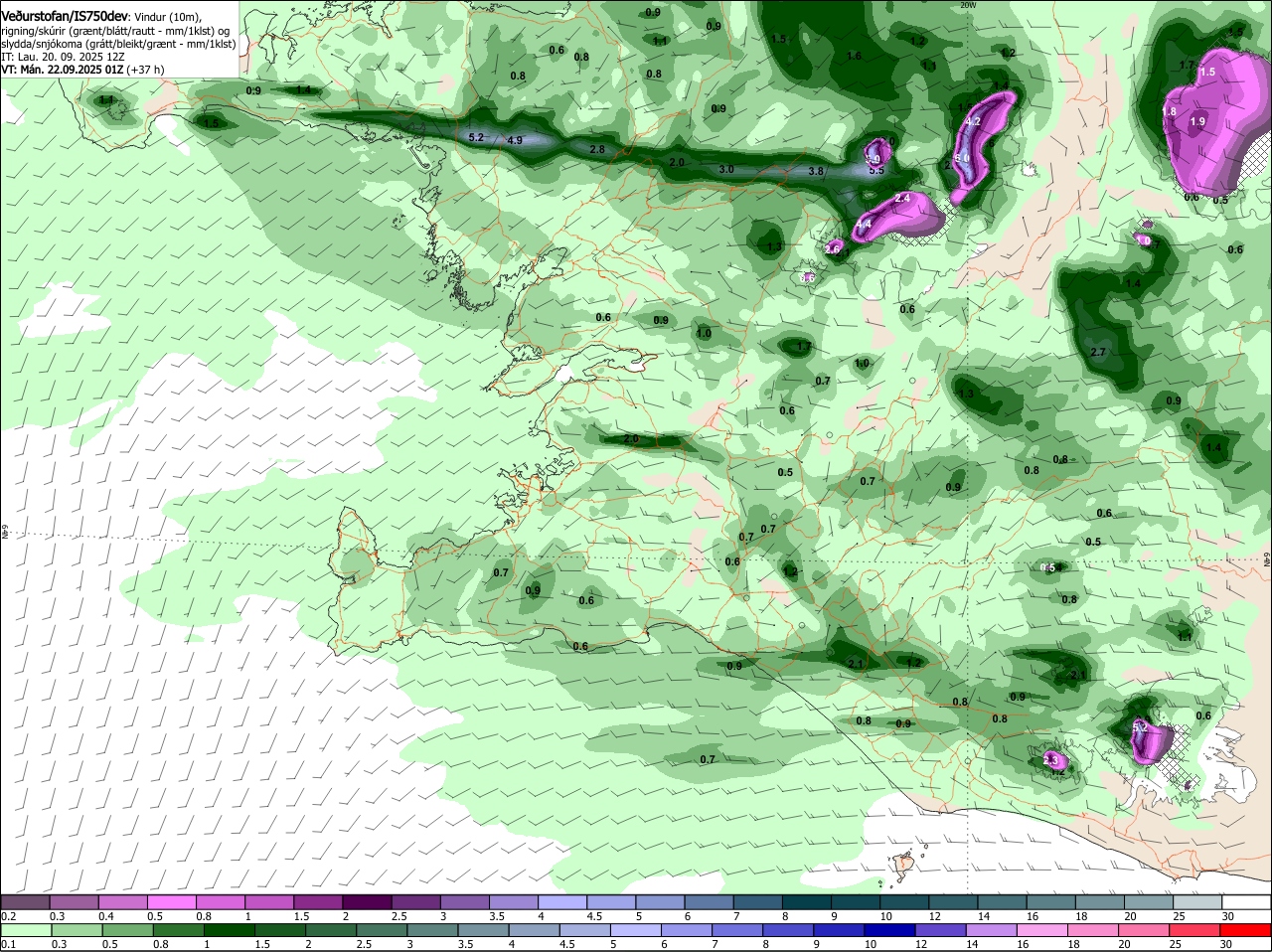Select the medium green 0.5 swatch in the rain legend
Image resolution: width=1272 pixels, height=952 pixels.
[126, 930]
